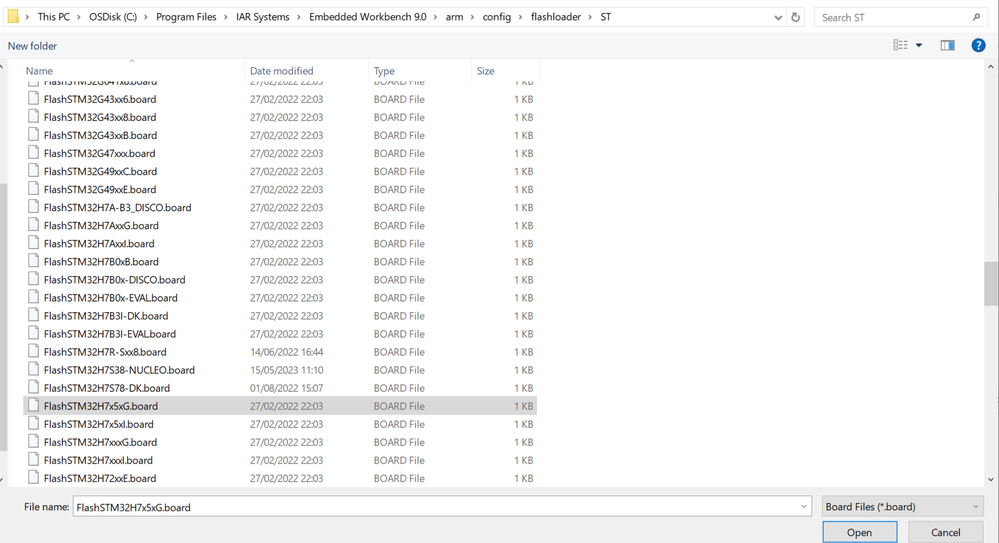Expand chevron after This PC in breadcrumb
Screen dimensions: 999x543
click(80, 17)
